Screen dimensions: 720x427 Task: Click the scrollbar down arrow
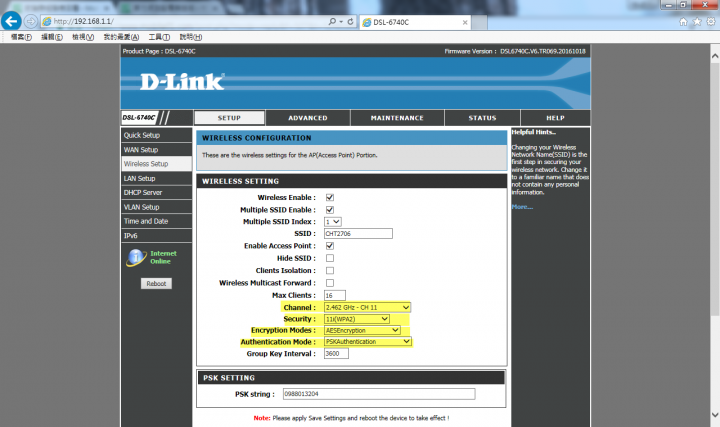pos(715,415)
